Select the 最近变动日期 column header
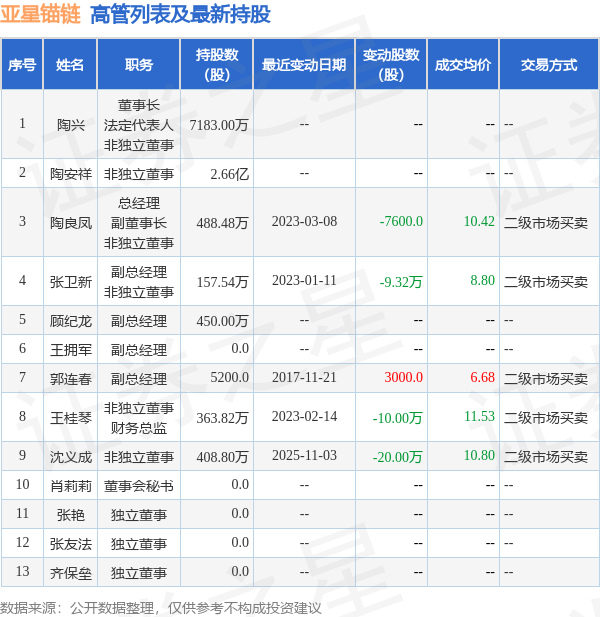600x617 pixels. pos(304,65)
